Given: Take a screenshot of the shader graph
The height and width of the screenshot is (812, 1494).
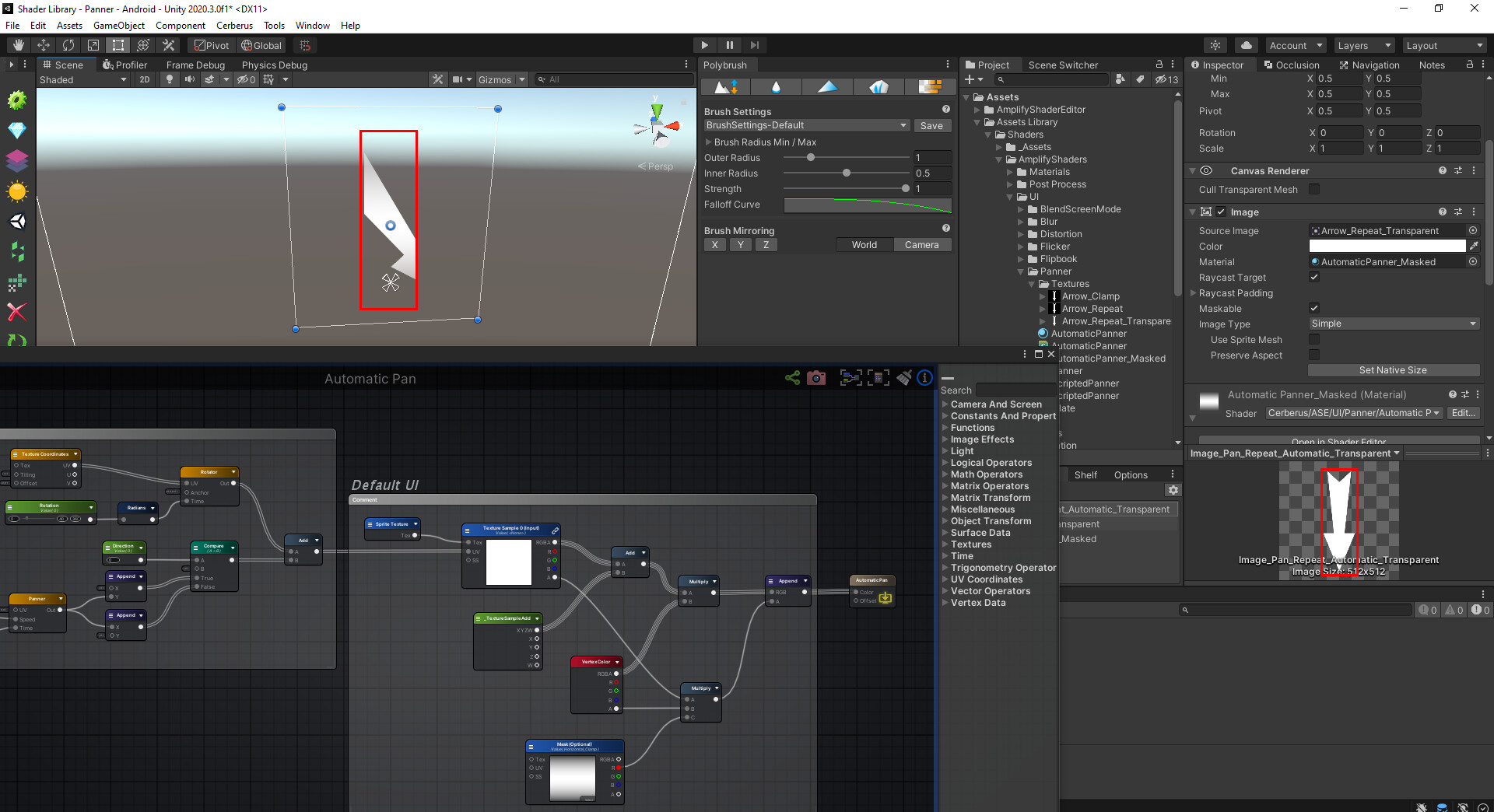Looking at the screenshot, I should click(817, 378).
